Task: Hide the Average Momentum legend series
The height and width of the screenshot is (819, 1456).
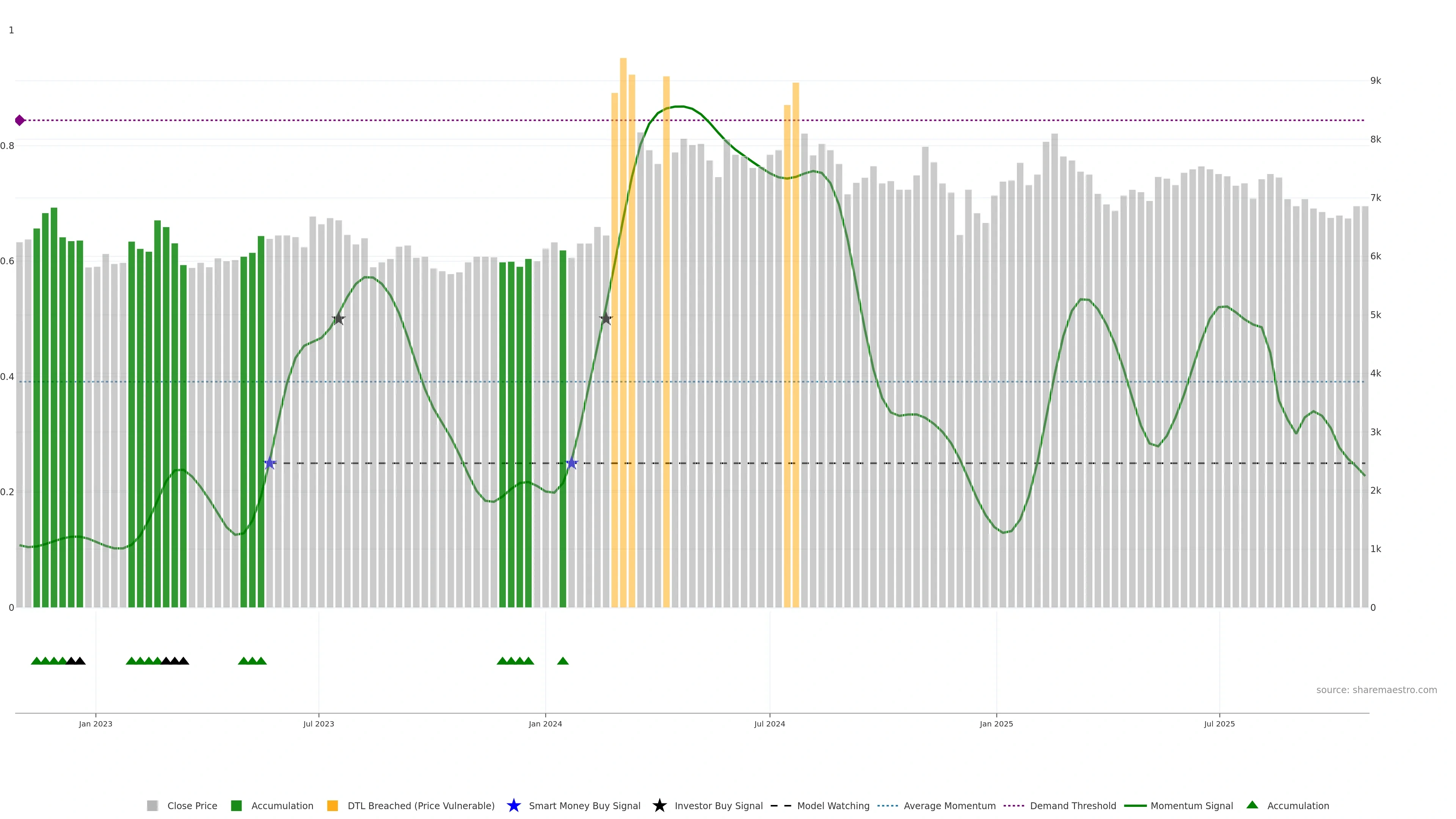Action: tap(949, 806)
